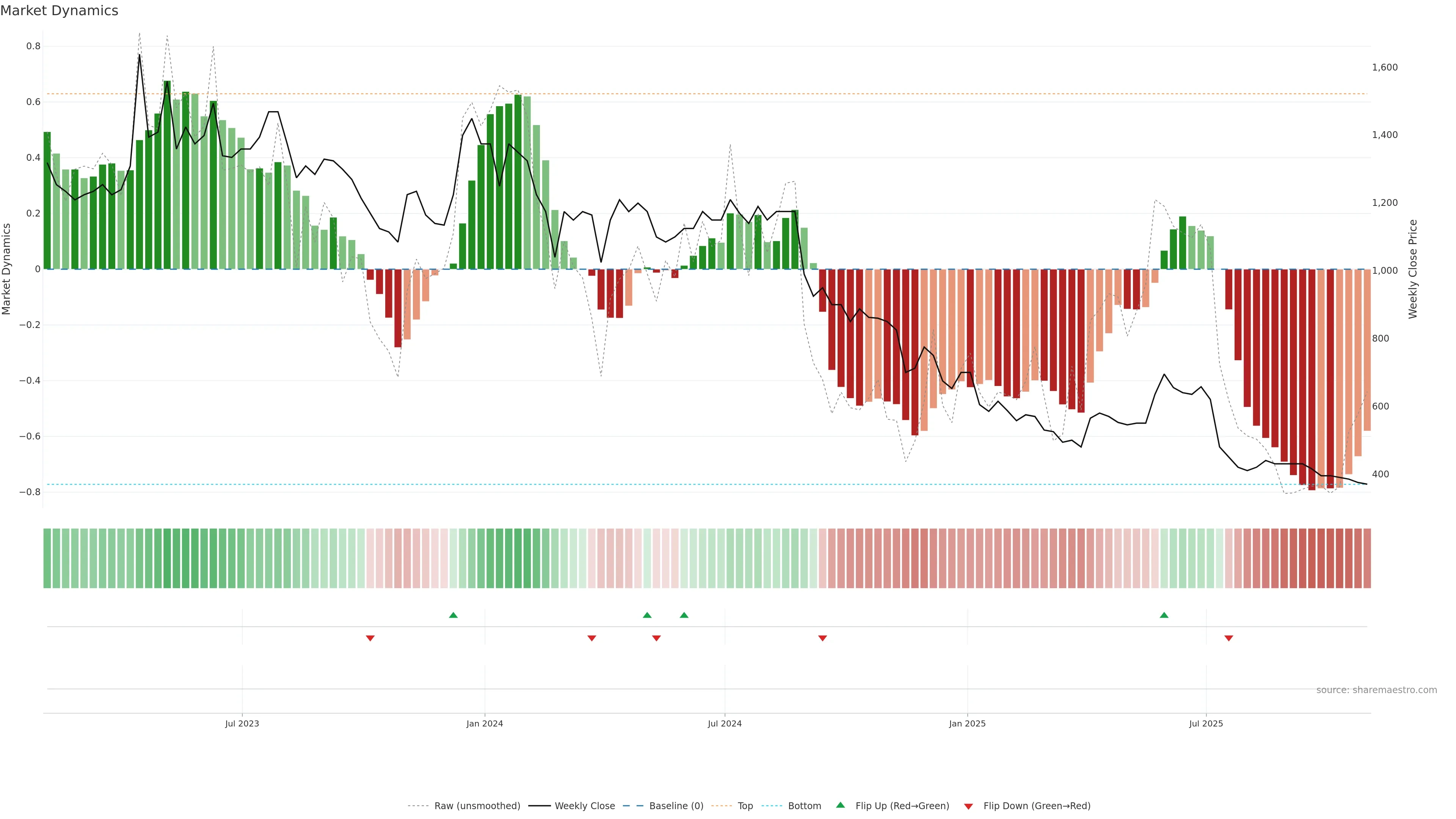
Task: Click the Jan 2024 x-axis label
Action: click(x=485, y=723)
